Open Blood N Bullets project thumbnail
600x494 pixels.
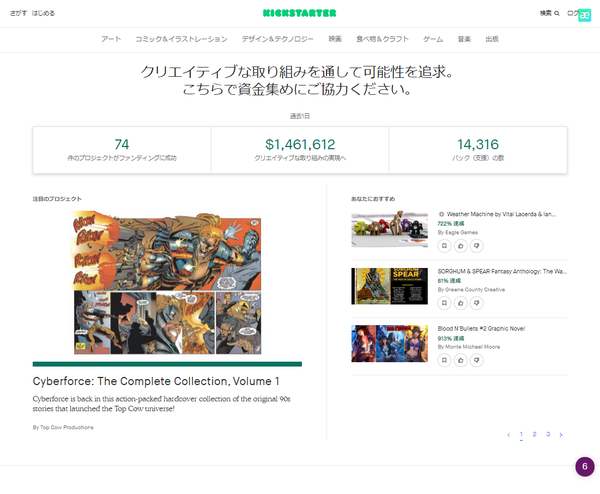coord(390,344)
